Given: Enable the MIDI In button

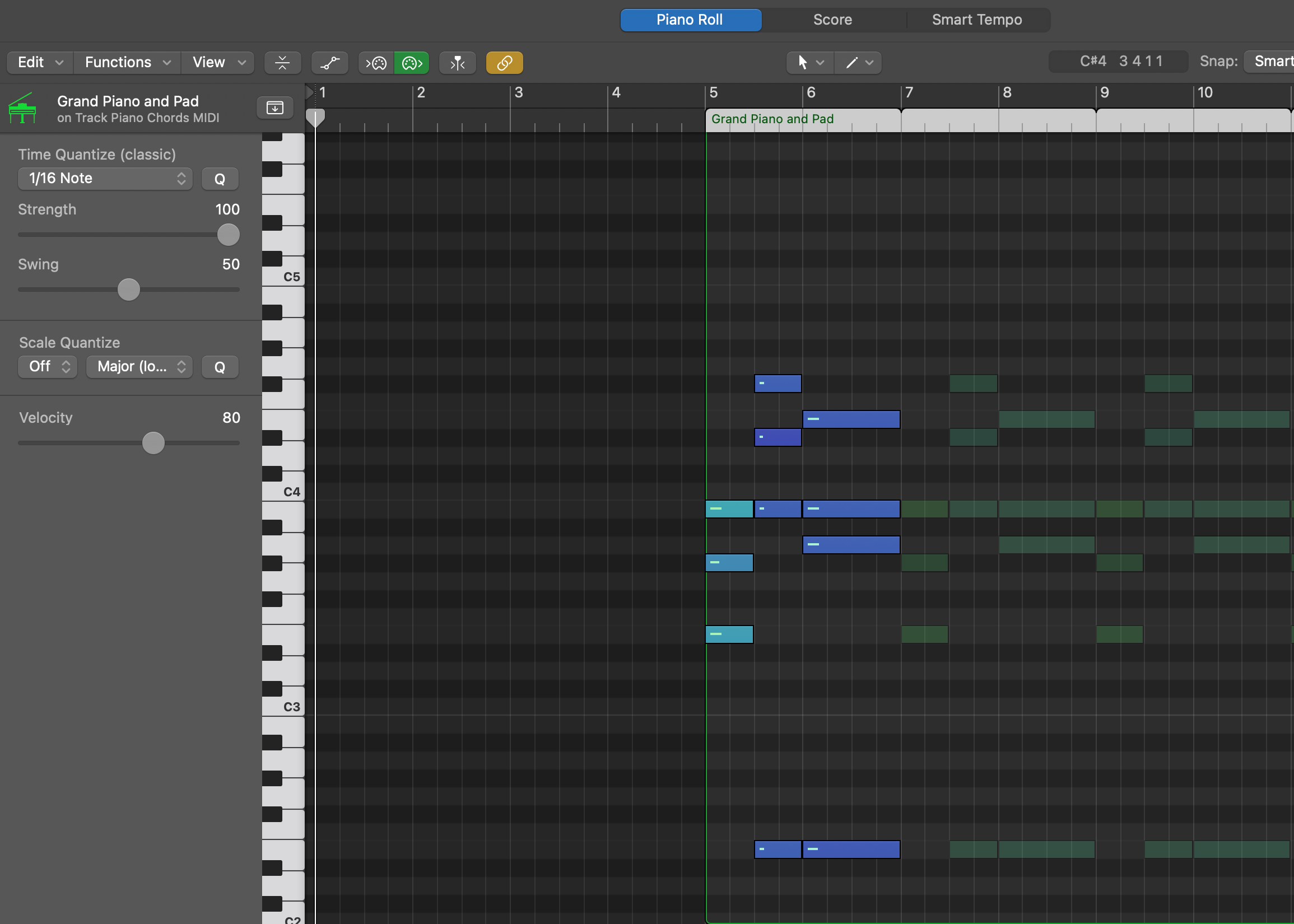Looking at the screenshot, I should (x=376, y=63).
